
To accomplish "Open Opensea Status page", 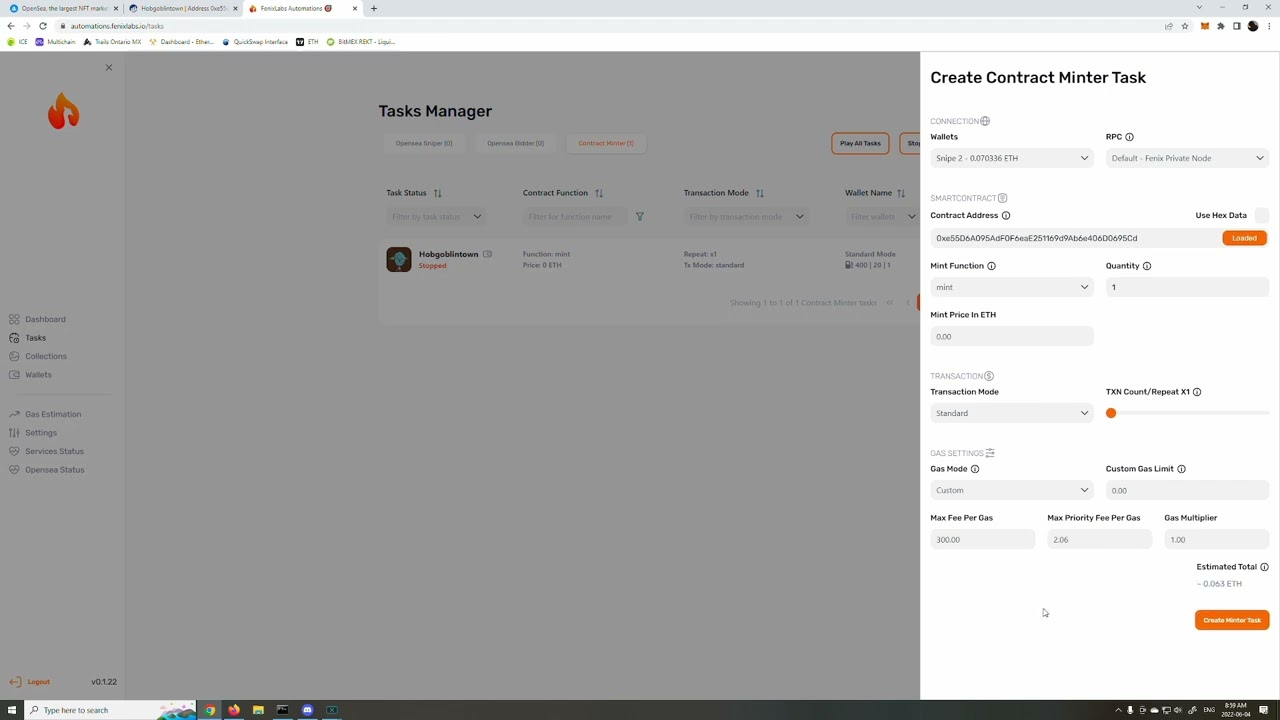I will coord(54,470).
